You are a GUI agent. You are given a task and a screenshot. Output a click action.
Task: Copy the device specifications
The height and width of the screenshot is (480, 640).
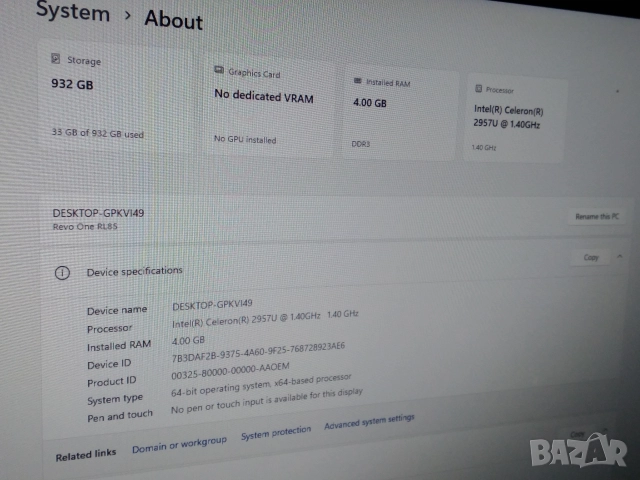tap(590, 258)
